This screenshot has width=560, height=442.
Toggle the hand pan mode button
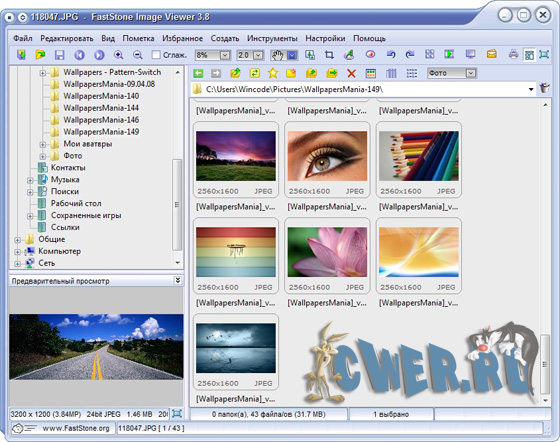pos(277,55)
